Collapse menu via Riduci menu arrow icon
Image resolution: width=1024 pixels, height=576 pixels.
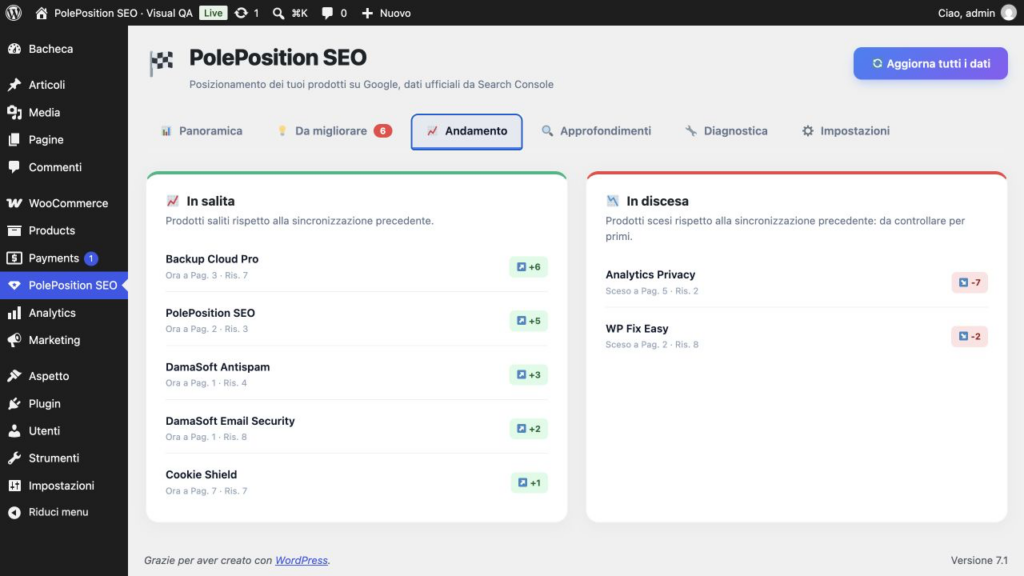(x=14, y=513)
